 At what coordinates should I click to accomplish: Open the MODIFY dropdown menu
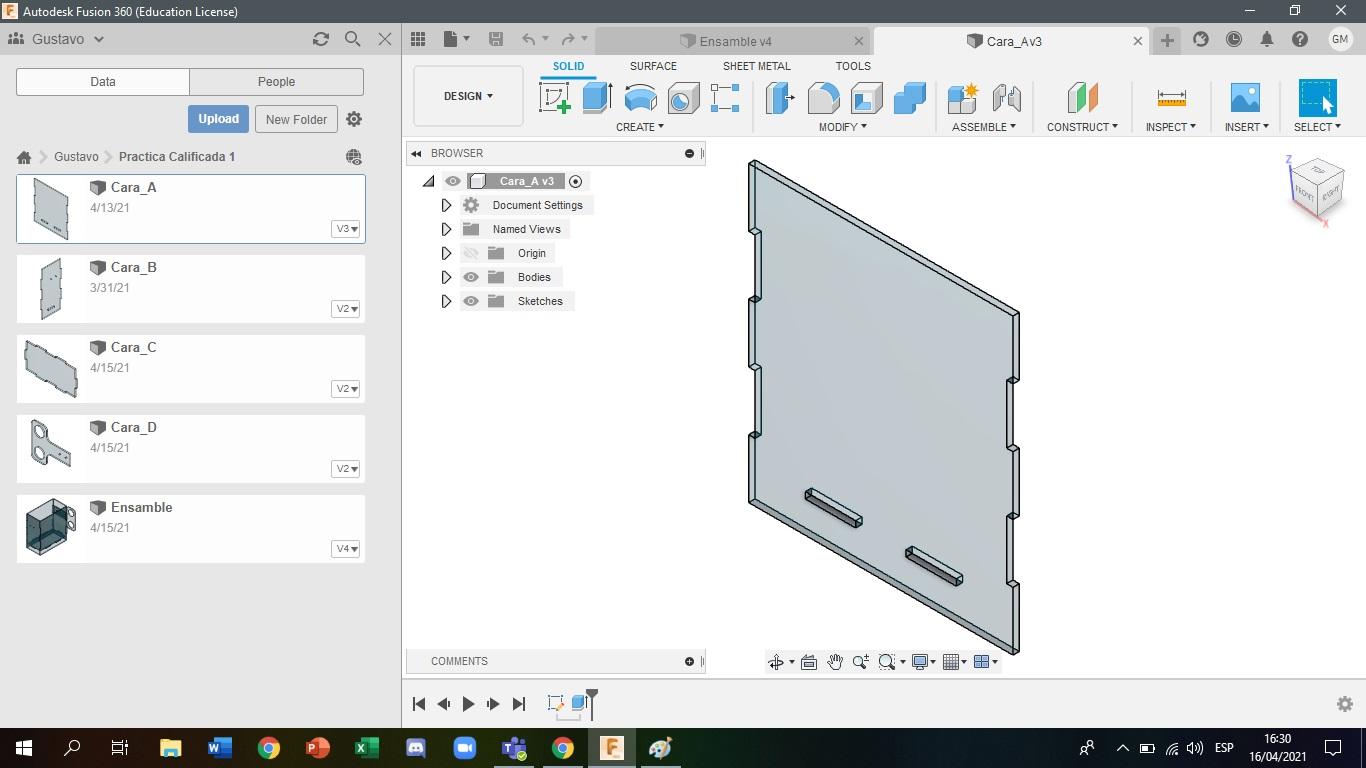tap(843, 127)
